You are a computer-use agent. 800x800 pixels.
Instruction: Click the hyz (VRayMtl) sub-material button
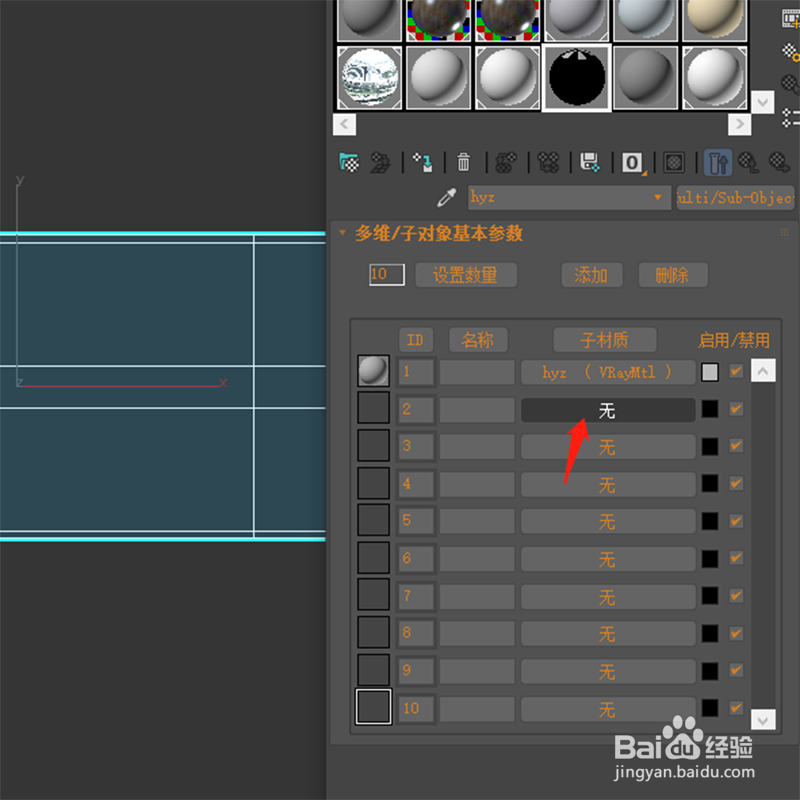point(608,372)
